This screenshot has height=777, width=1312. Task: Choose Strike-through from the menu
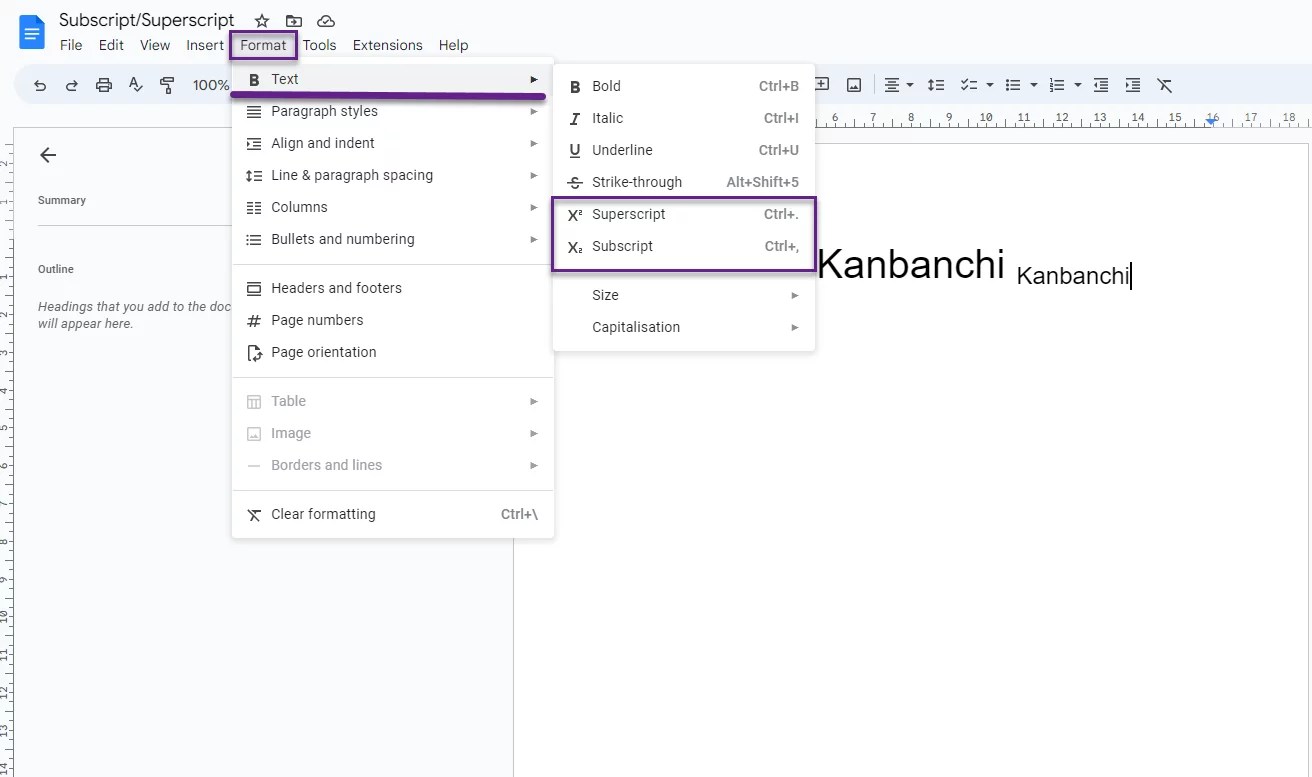click(636, 182)
